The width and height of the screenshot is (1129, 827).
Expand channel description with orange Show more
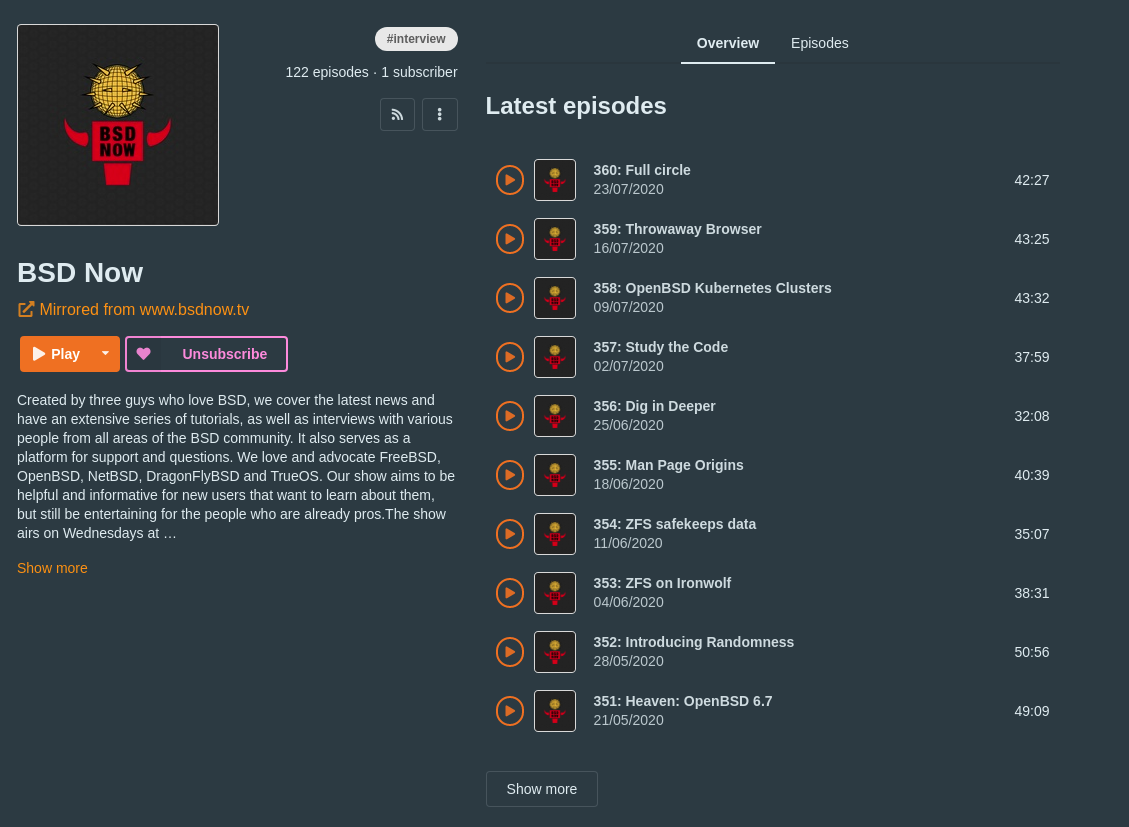click(x=53, y=568)
